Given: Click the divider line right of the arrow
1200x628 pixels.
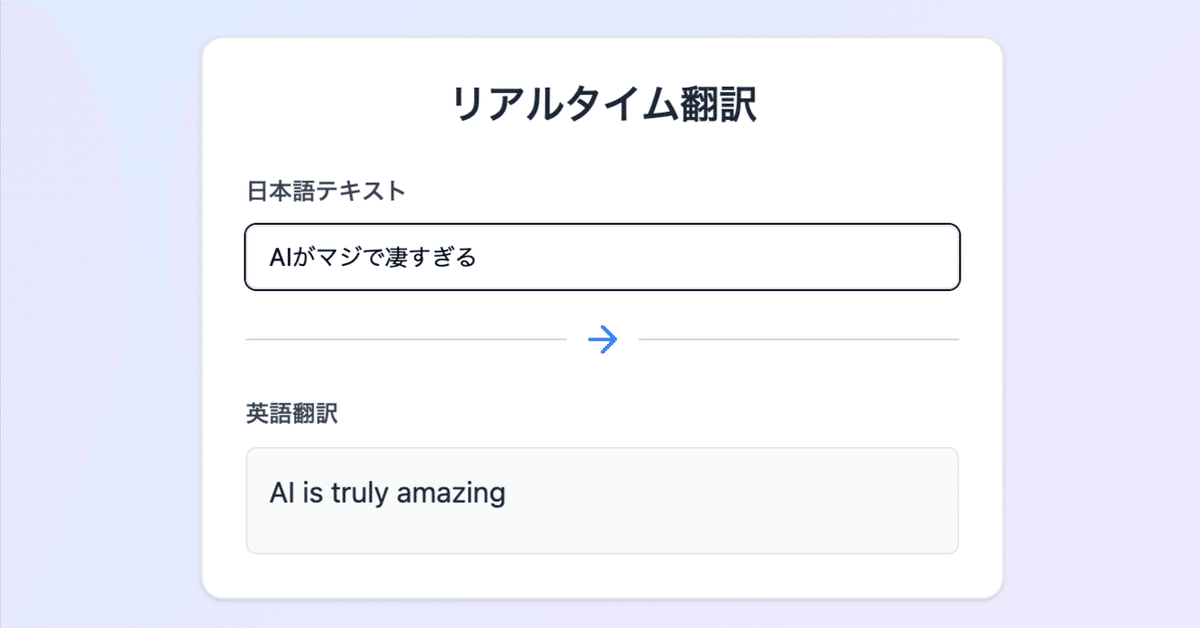Looking at the screenshot, I should tap(798, 340).
